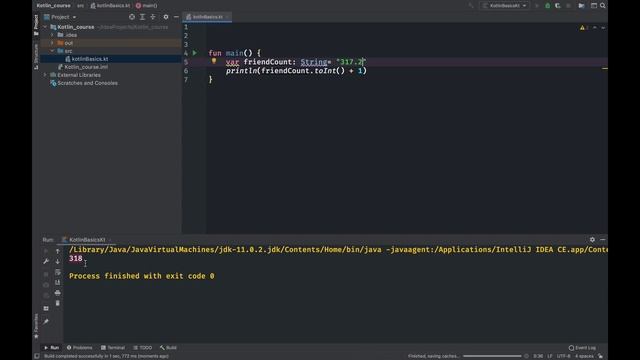The height and width of the screenshot is (360, 640).
Task: Expand External Libraries node
Action: (x=45, y=75)
